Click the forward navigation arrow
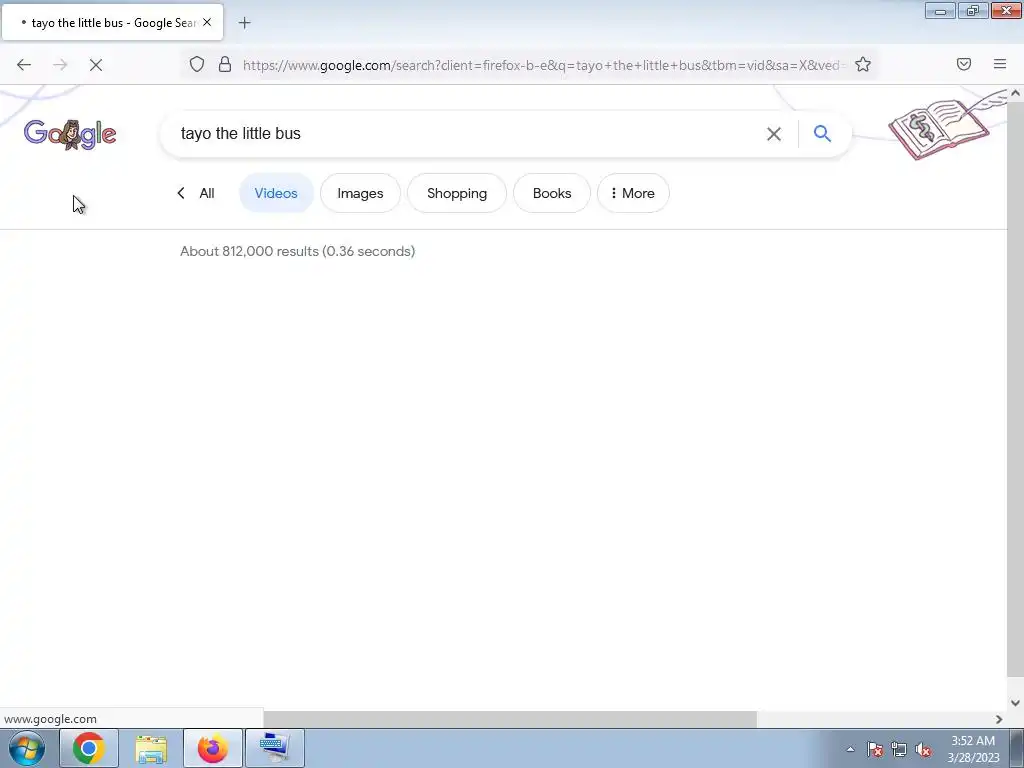 click(x=60, y=64)
